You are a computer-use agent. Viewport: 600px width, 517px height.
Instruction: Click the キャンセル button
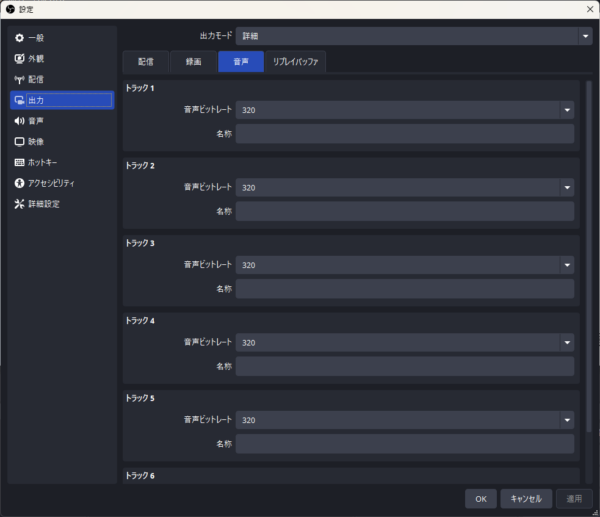pos(526,498)
